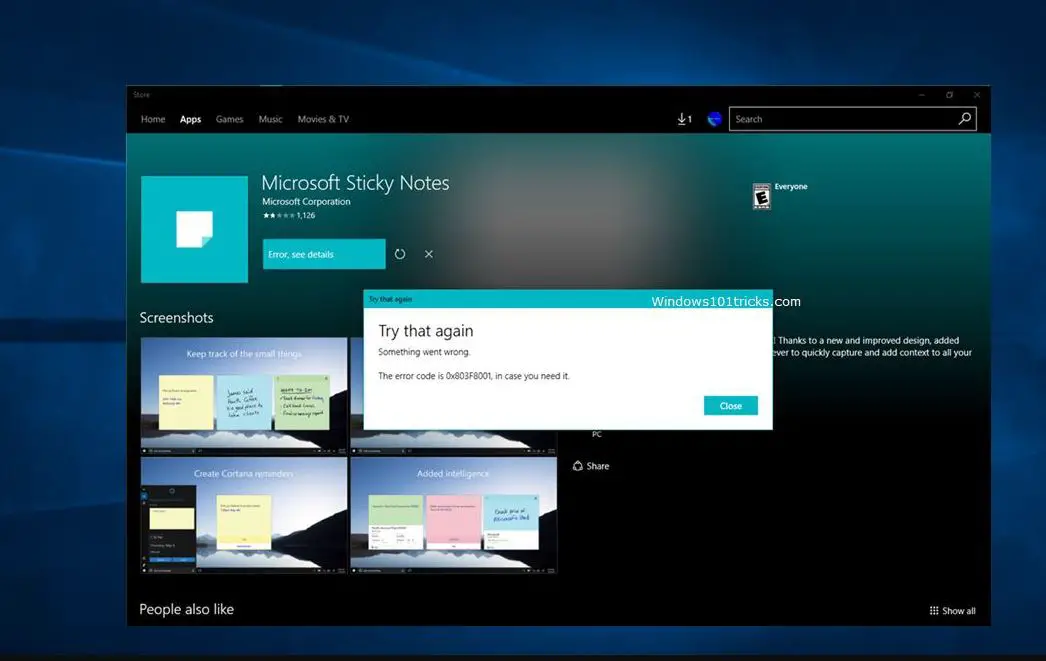Click the Share icon
The height and width of the screenshot is (661, 1046).
point(578,466)
